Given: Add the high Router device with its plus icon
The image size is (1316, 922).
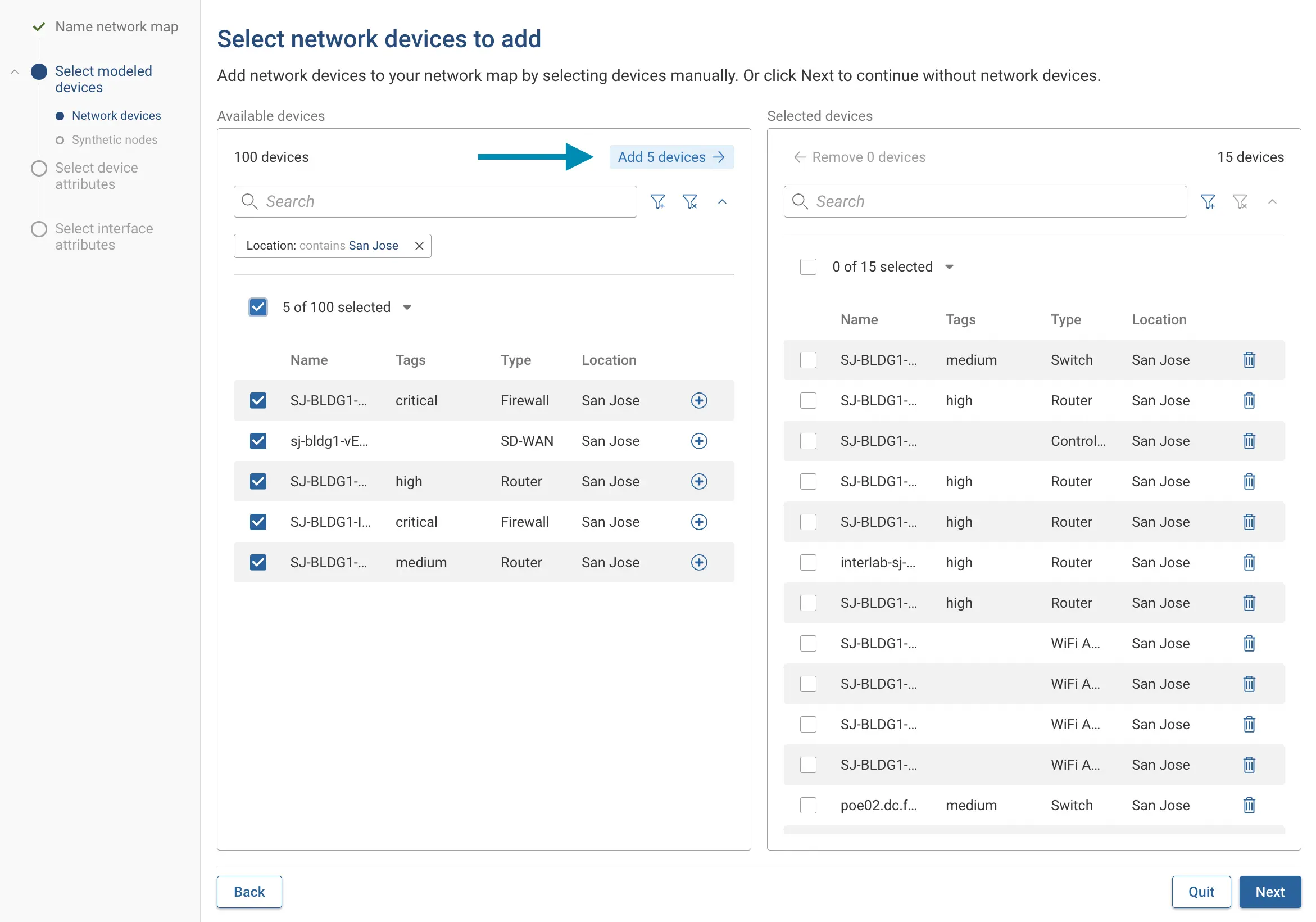Looking at the screenshot, I should (x=698, y=481).
